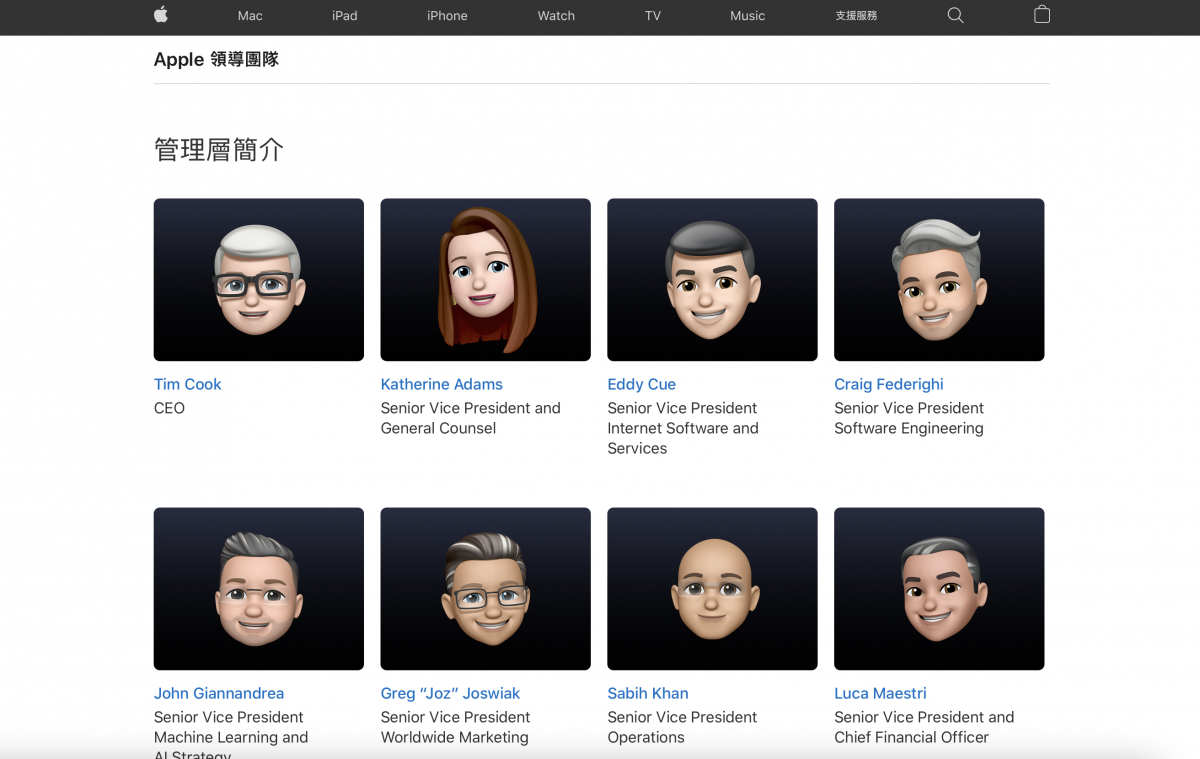Click Eddy Cue's Memoji portrait
Viewport: 1200px width, 759px height.
[x=712, y=279]
